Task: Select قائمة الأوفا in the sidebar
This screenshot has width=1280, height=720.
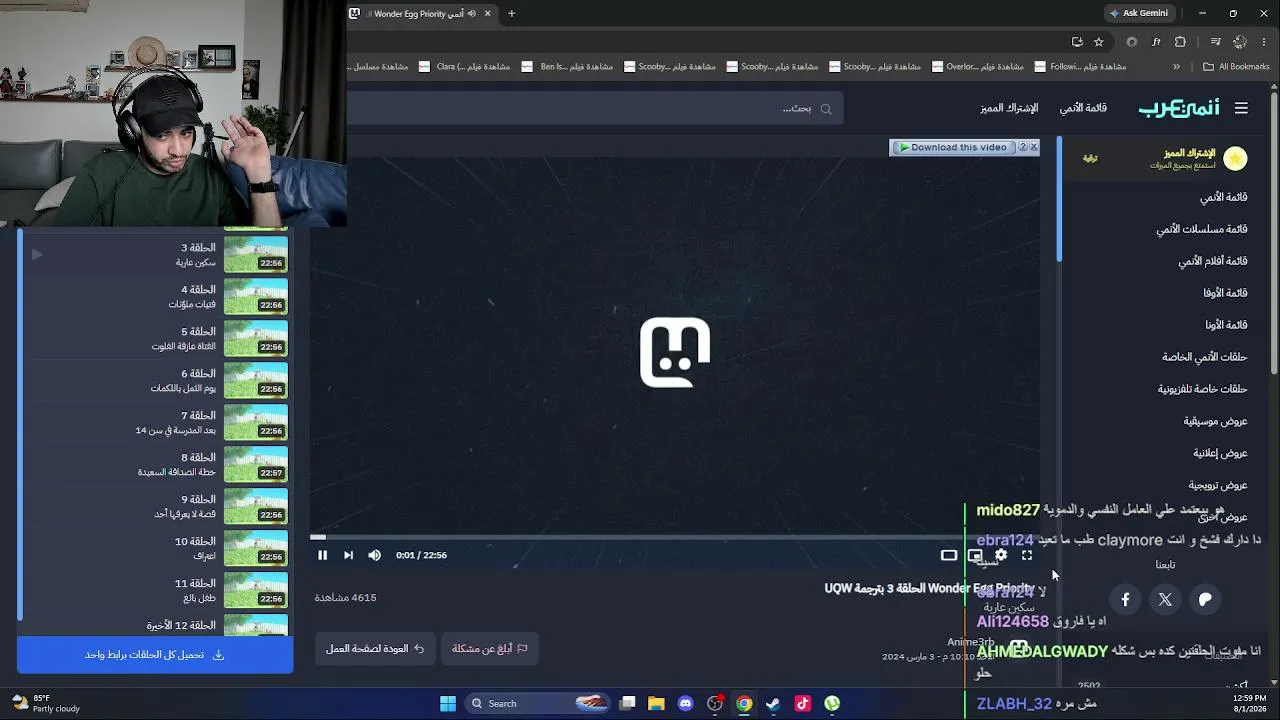Action: 1225,293
